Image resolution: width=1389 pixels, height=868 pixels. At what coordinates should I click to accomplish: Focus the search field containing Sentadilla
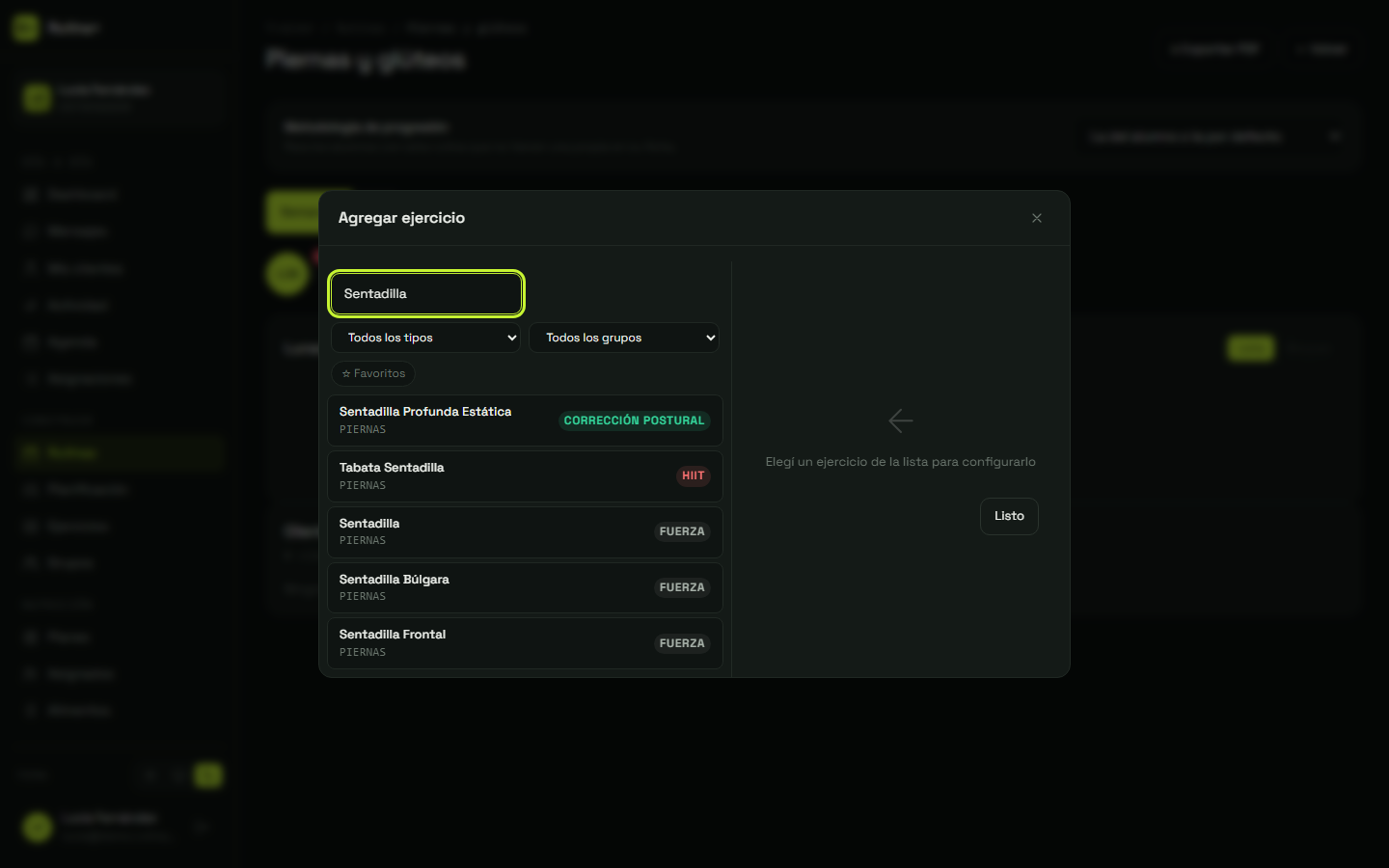coord(426,294)
